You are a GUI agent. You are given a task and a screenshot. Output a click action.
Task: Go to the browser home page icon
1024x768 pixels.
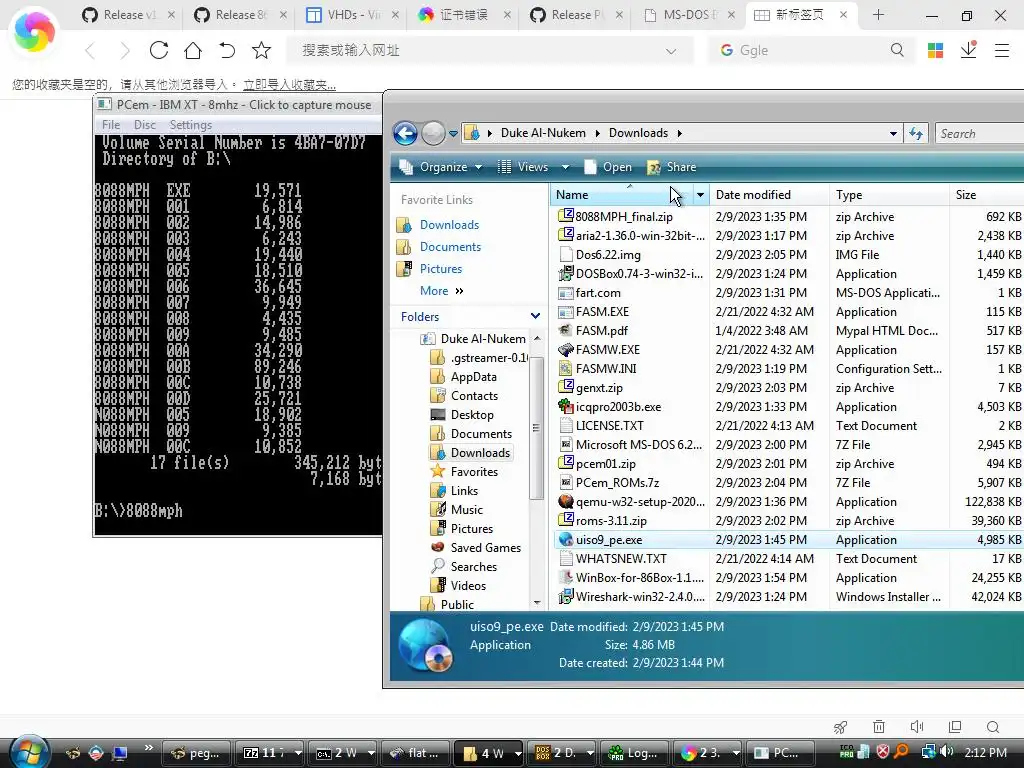point(193,50)
